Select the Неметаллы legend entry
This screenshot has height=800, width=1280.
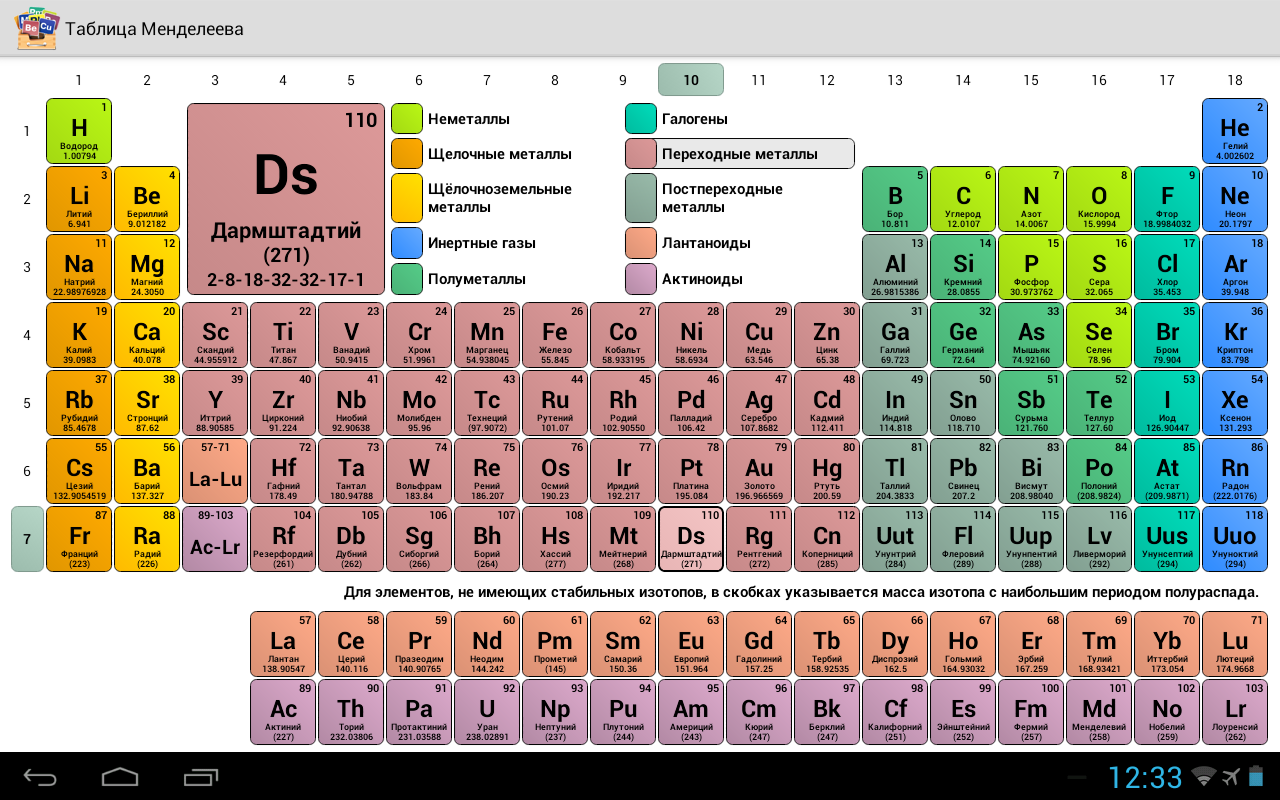tap(450, 119)
